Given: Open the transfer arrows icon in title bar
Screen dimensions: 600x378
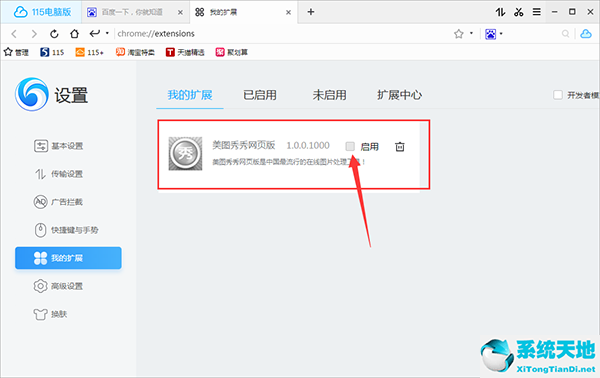Looking at the screenshot, I should (x=500, y=12).
